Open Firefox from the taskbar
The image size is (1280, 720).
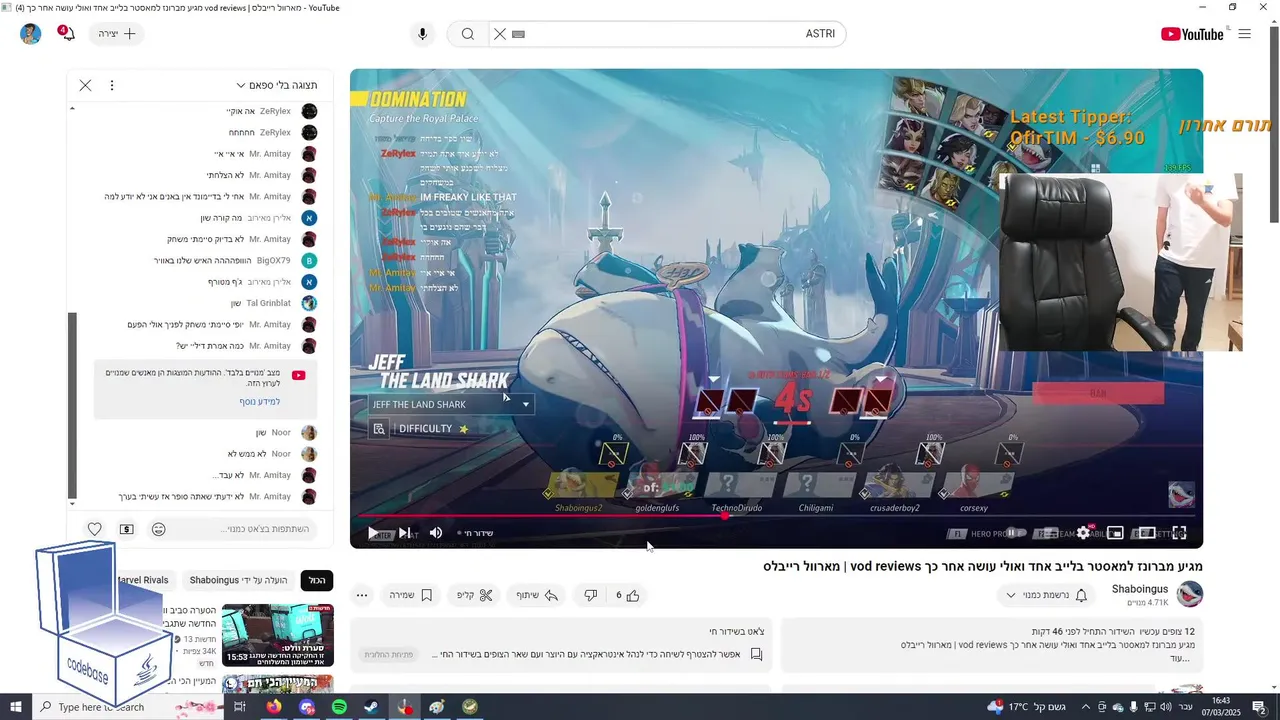(x=274, y=707)
